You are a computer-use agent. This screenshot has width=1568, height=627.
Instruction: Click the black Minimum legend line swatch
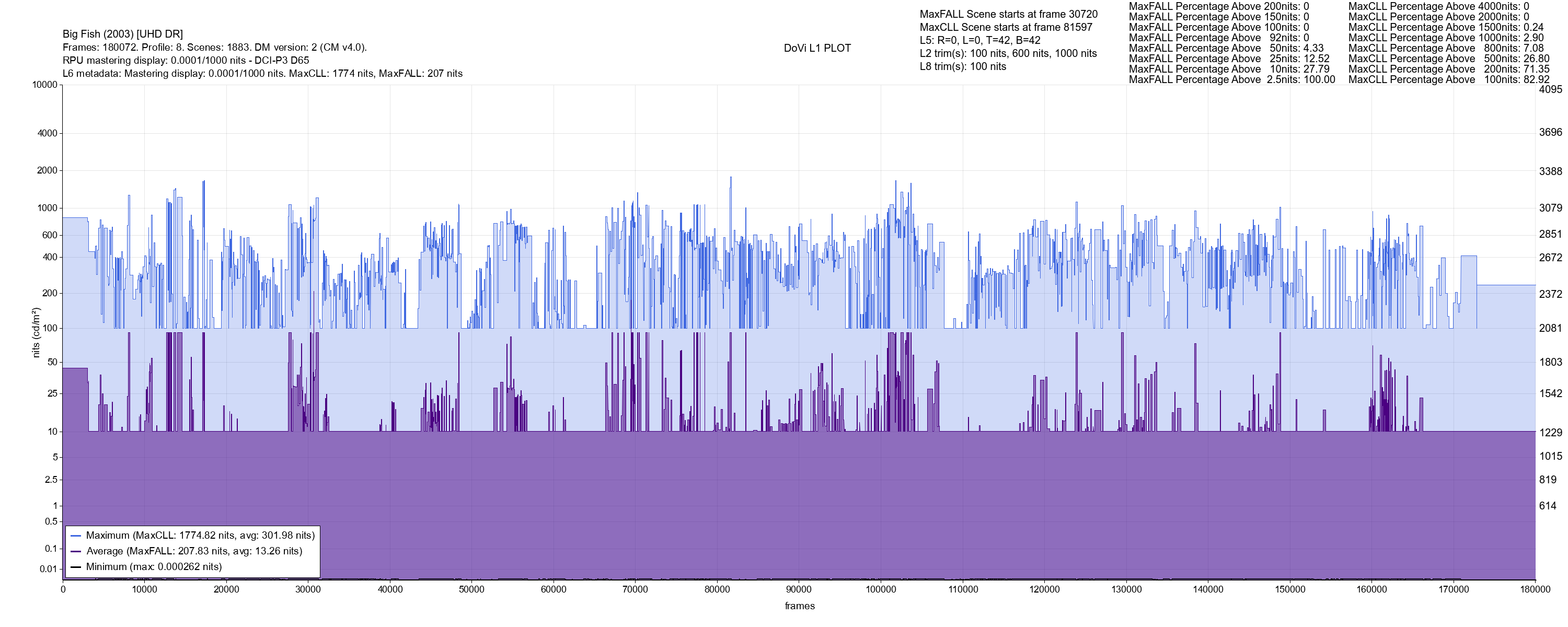click(x=75, y=567)
